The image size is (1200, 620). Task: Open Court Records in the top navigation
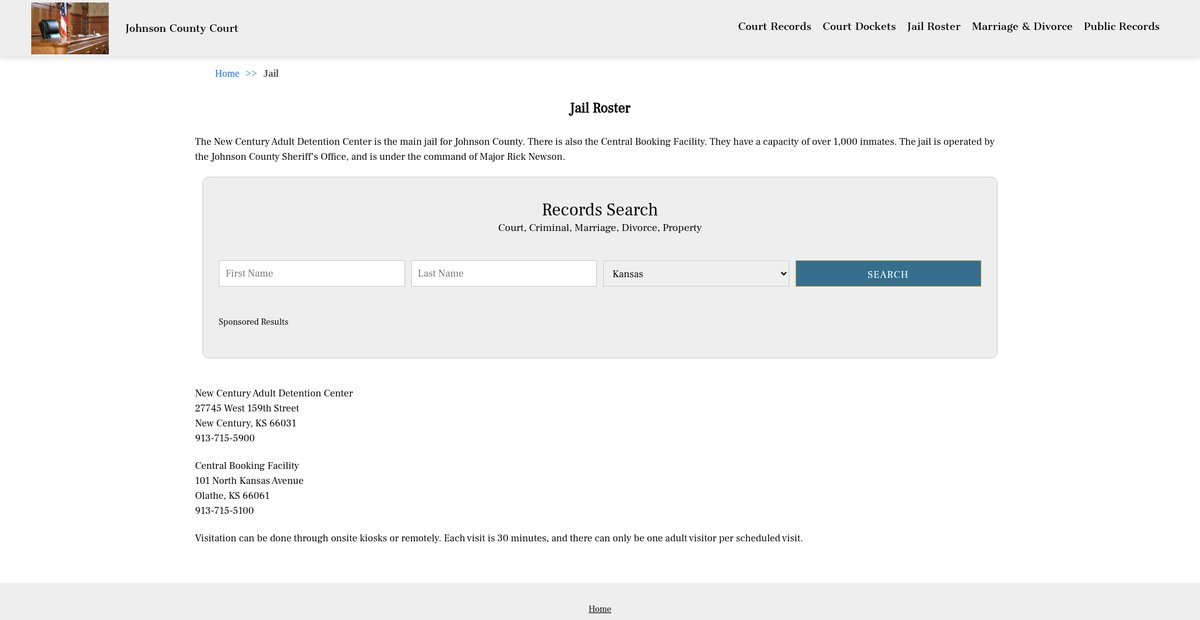774,27
